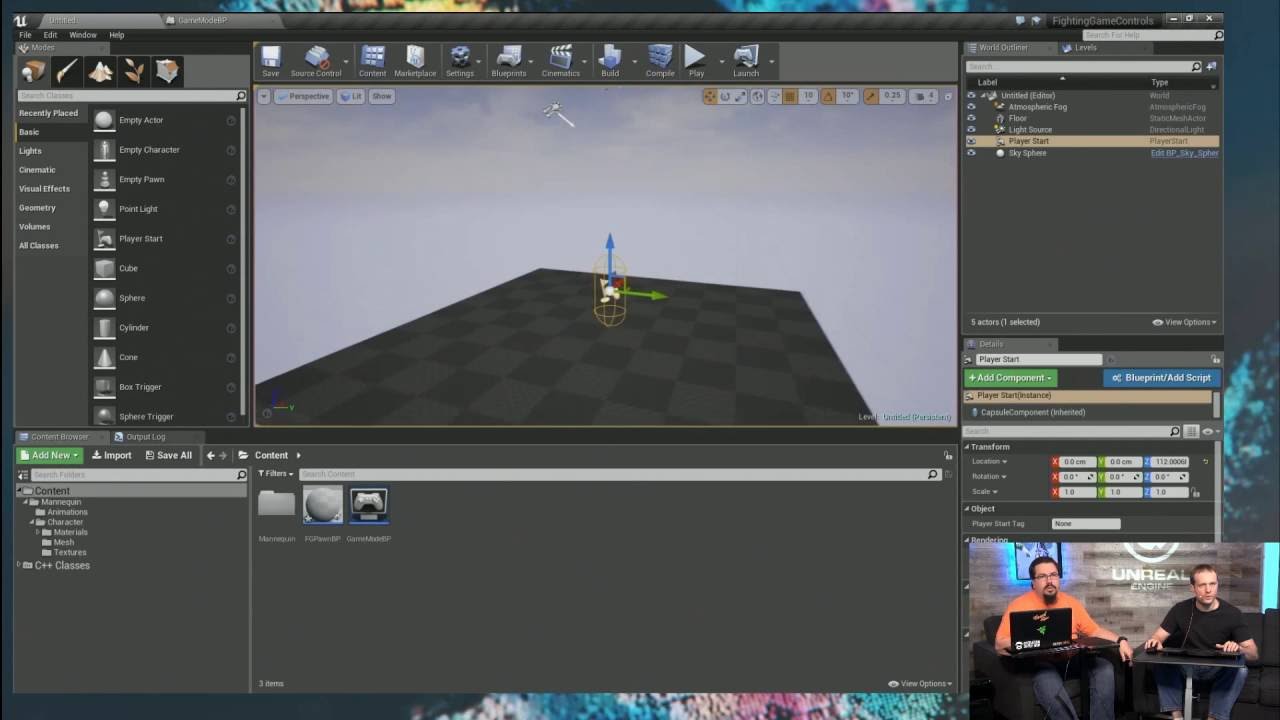Toggle the Scale lock ratio icon
Image resolution: width=1280 pixels, height=720 pixels.
pos(1195,492)
